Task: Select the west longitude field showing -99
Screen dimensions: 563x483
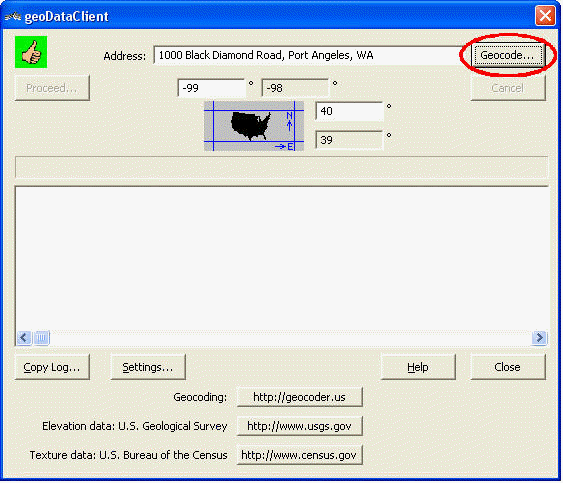Action: point(211,88)
